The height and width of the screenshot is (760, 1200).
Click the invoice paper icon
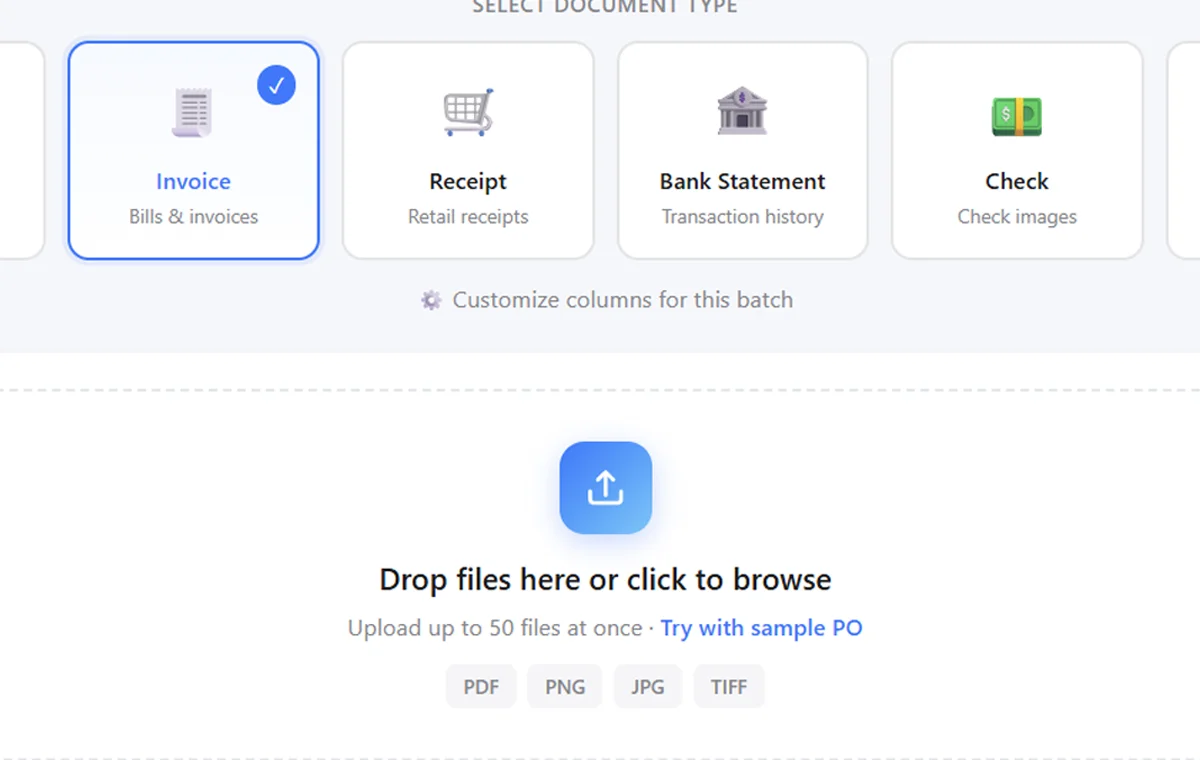pos(192,112)
